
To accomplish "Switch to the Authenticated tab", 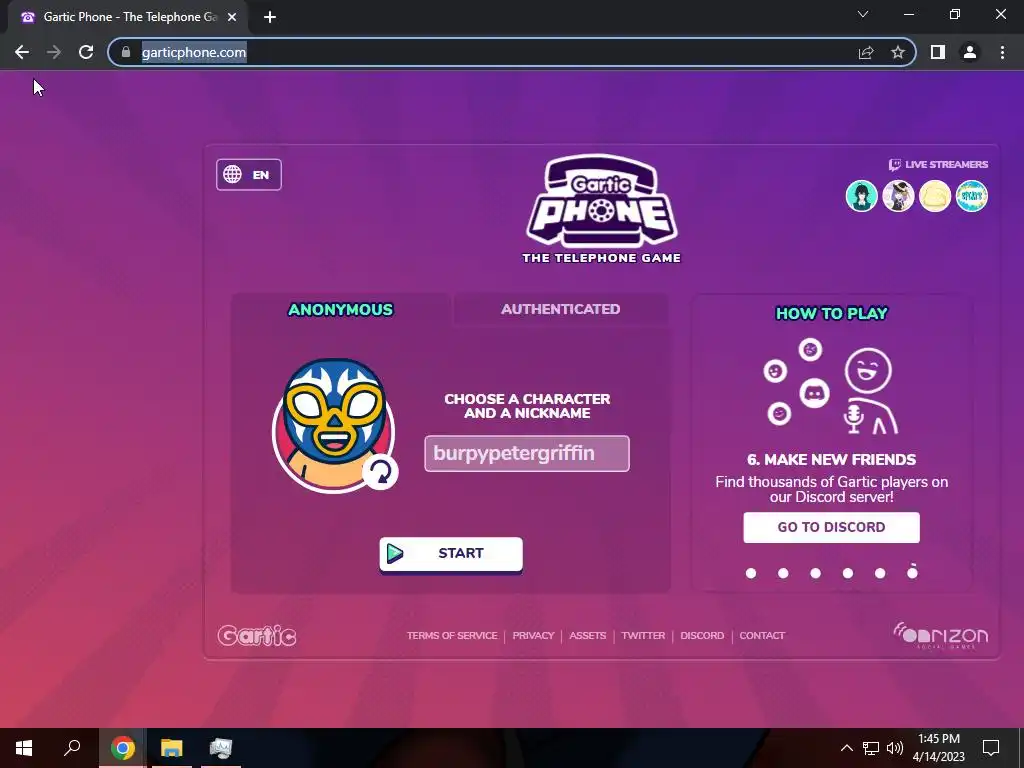I will coord(560,310).
